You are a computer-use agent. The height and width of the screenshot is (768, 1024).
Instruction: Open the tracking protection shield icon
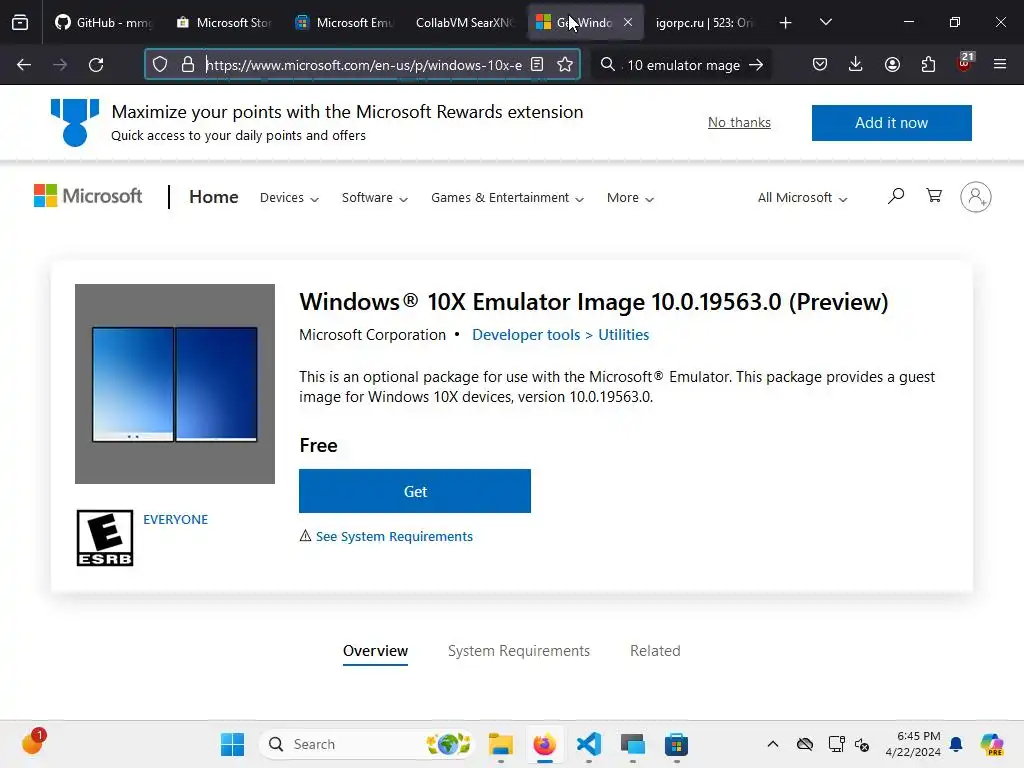point(160,65)
